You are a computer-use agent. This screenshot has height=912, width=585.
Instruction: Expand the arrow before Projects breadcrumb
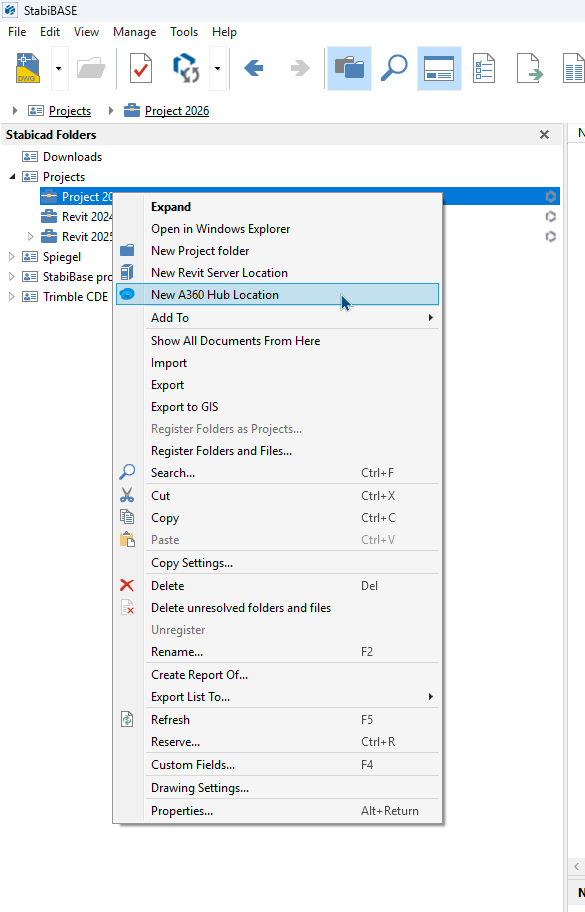coord(15,110)
